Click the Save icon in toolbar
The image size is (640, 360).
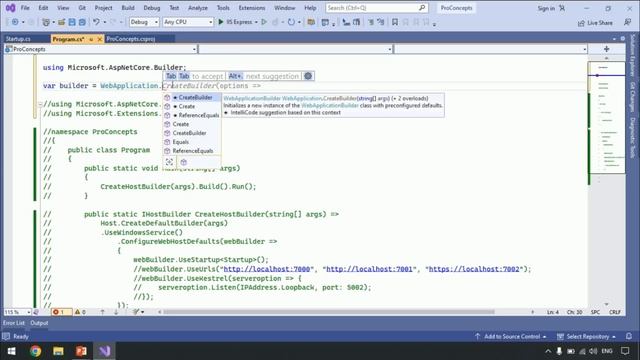(x=72, y=22)
